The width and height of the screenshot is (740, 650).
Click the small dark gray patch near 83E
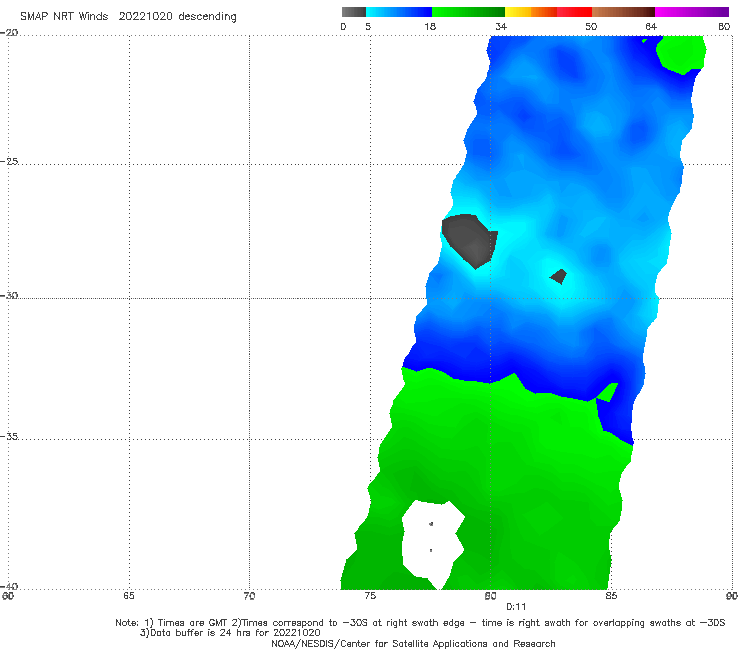pos(559,277)
